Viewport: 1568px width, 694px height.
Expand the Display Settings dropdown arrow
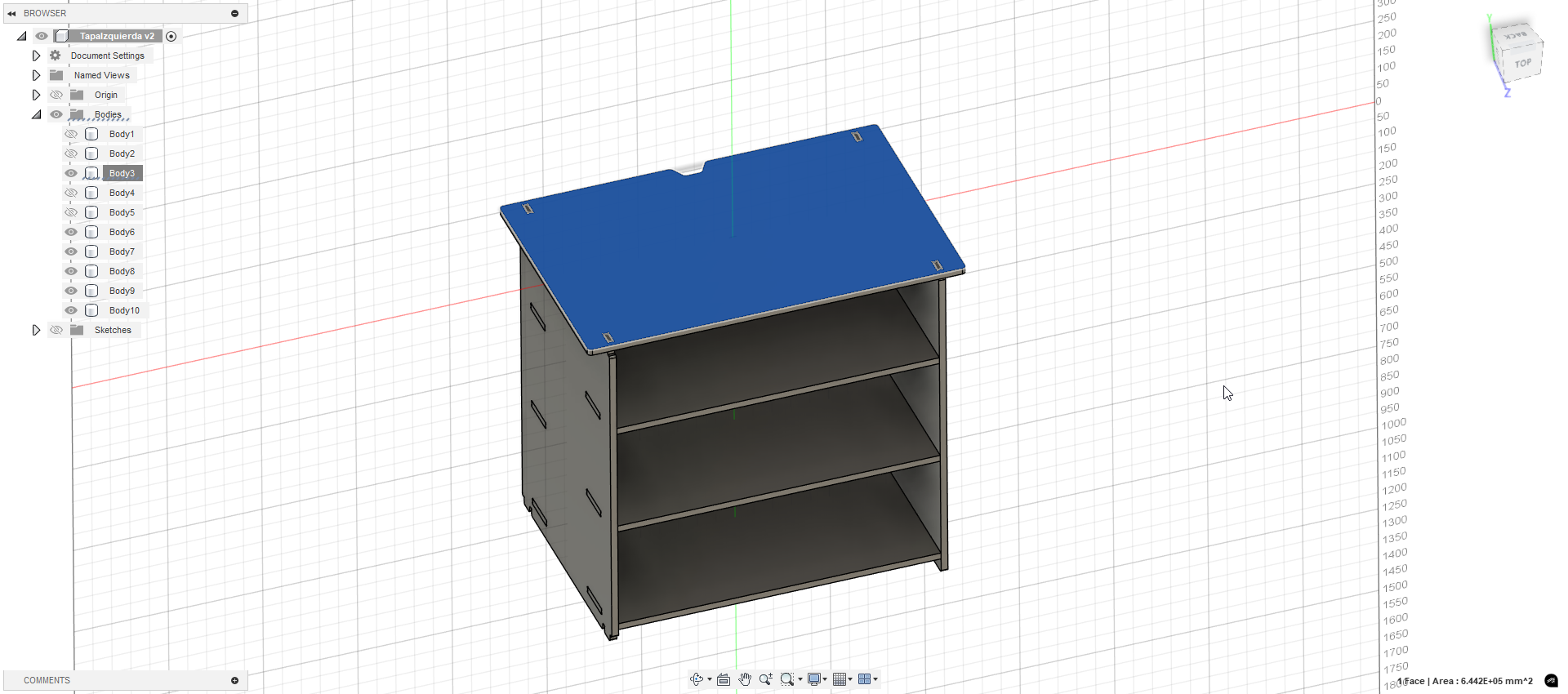[825, 679]
